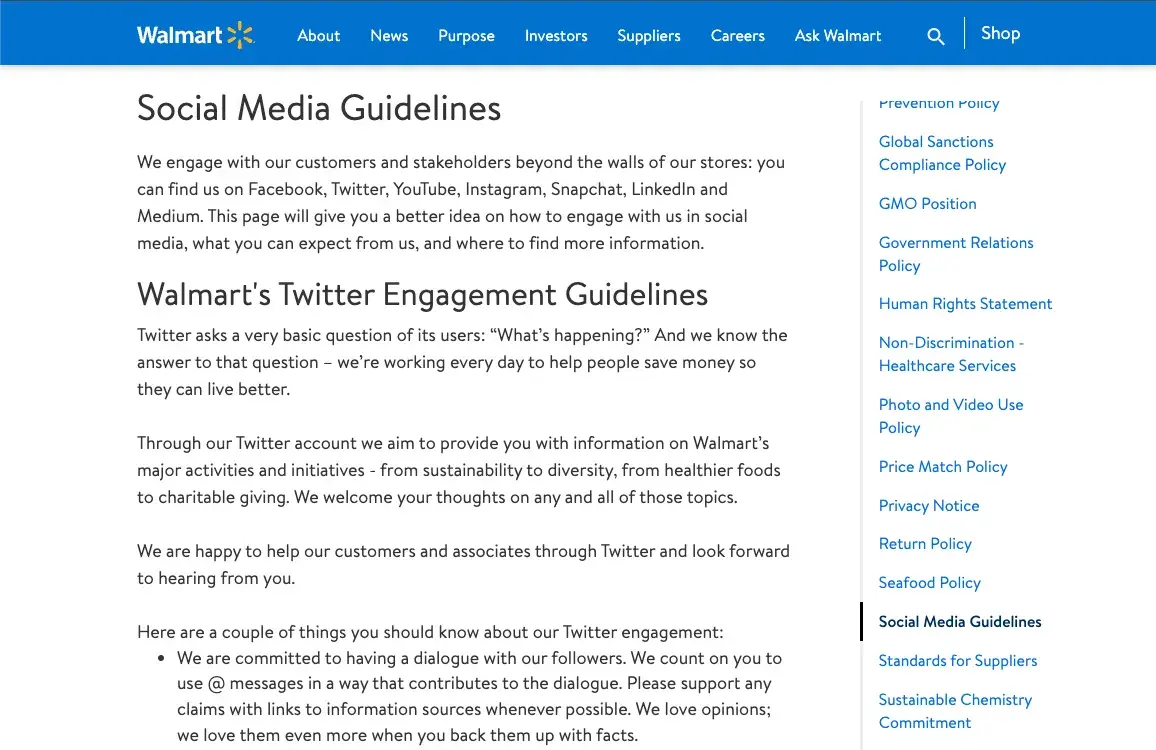Open the Suppliers navigation item
Screen dimensions: 1156x750
[x=649, y=36]
